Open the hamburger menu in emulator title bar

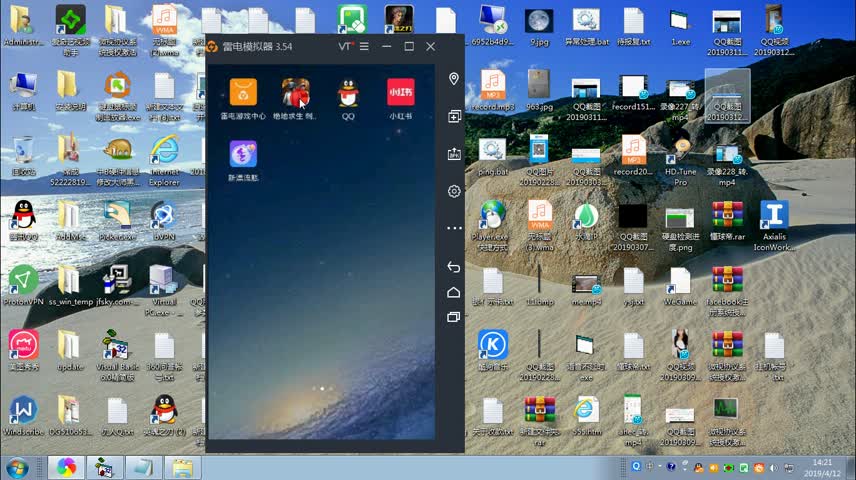[x=364, y=46]
